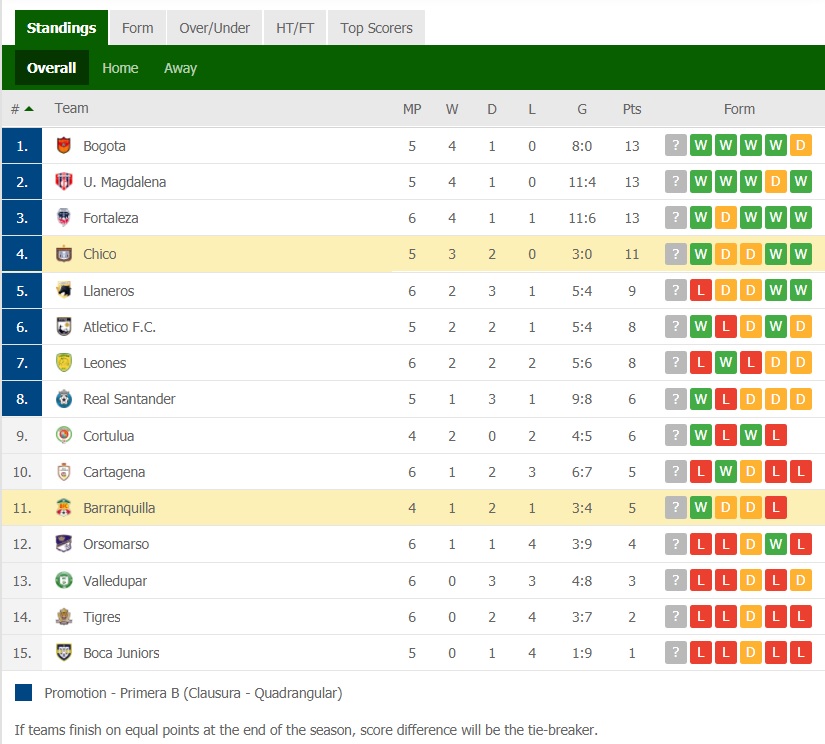
Task: Click the Leones yellow shield crest
Action: [64, 363]
